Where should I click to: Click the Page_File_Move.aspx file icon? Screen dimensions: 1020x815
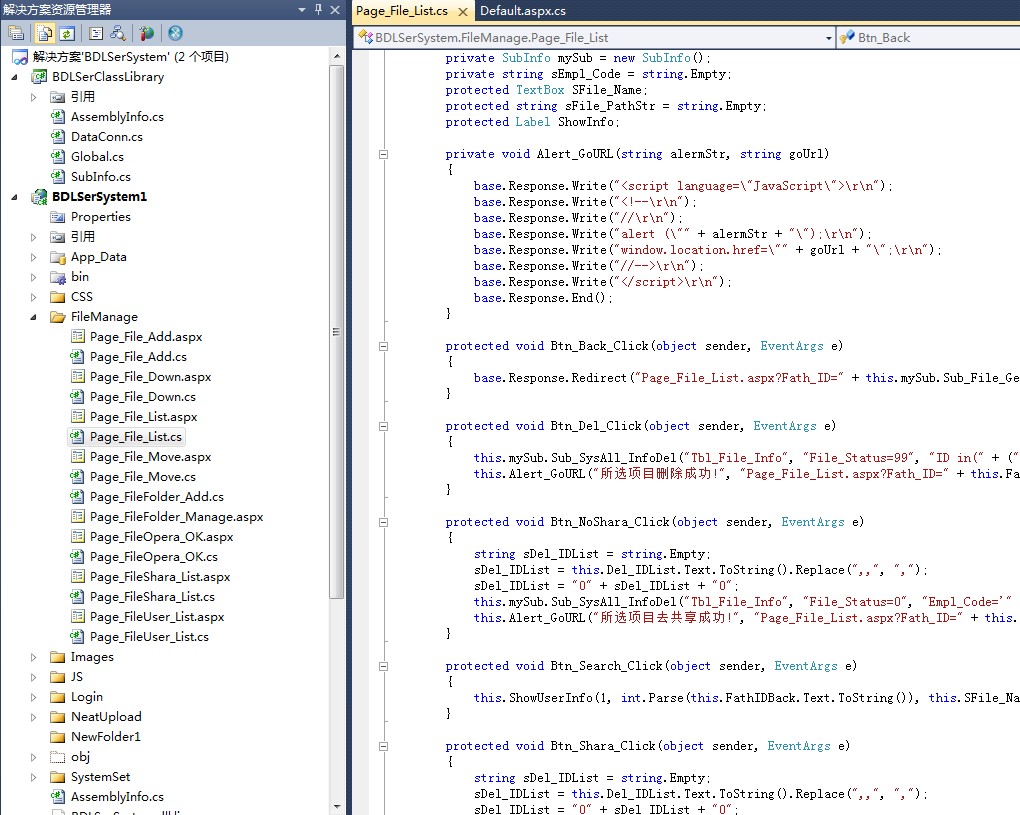(77, 457)
